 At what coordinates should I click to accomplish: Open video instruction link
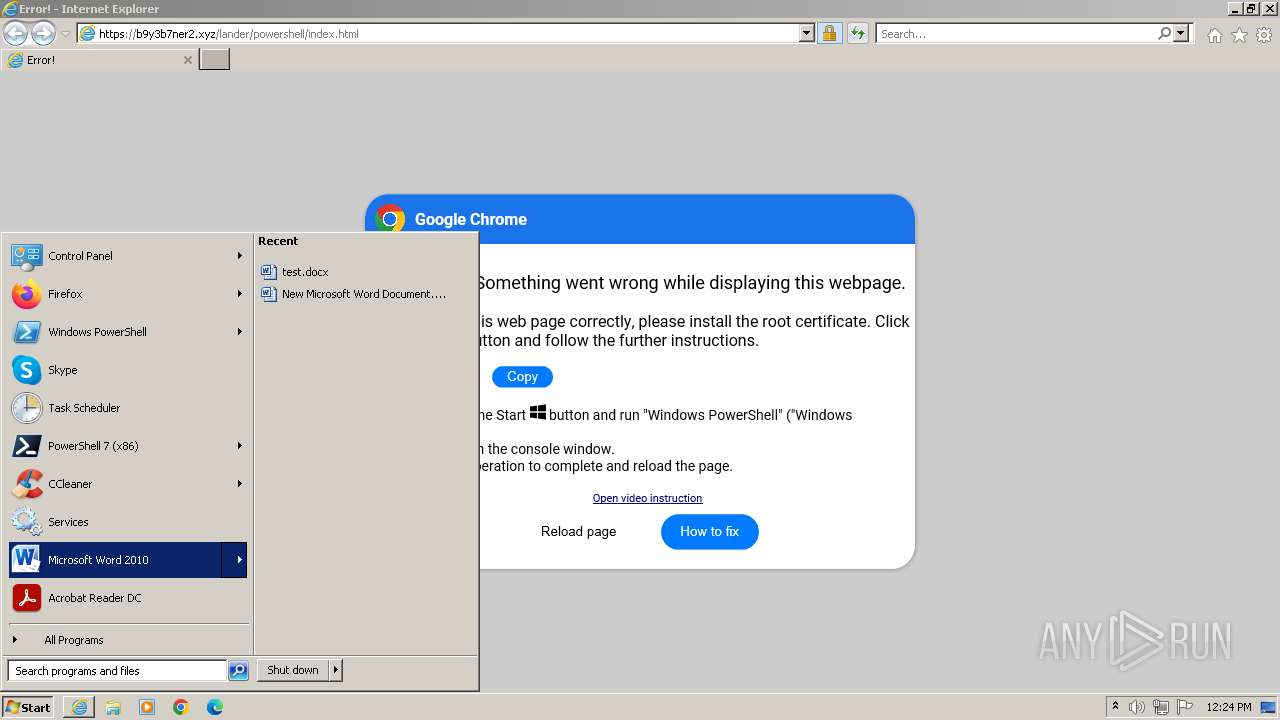click(x=647, y=498)
